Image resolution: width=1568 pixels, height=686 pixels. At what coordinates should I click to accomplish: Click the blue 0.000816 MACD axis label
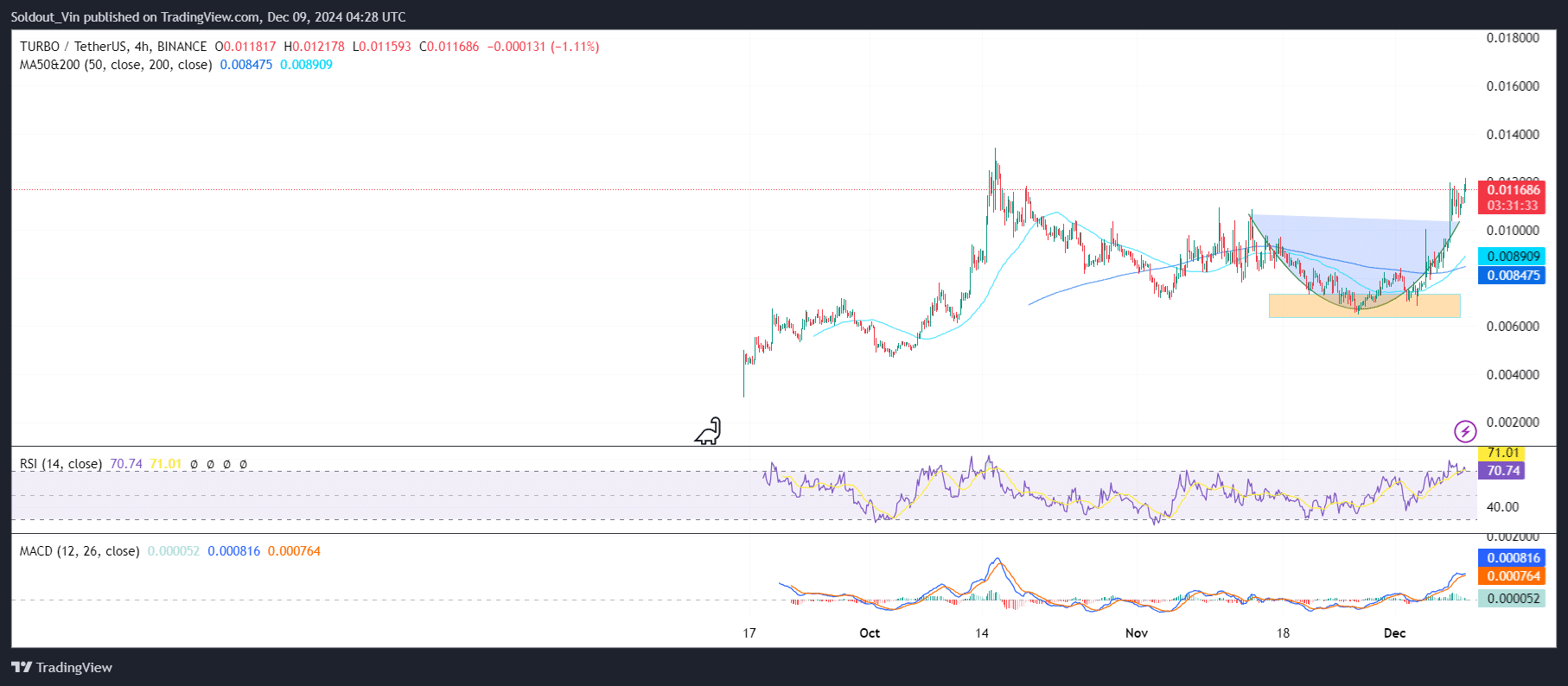coord(1512,558)
